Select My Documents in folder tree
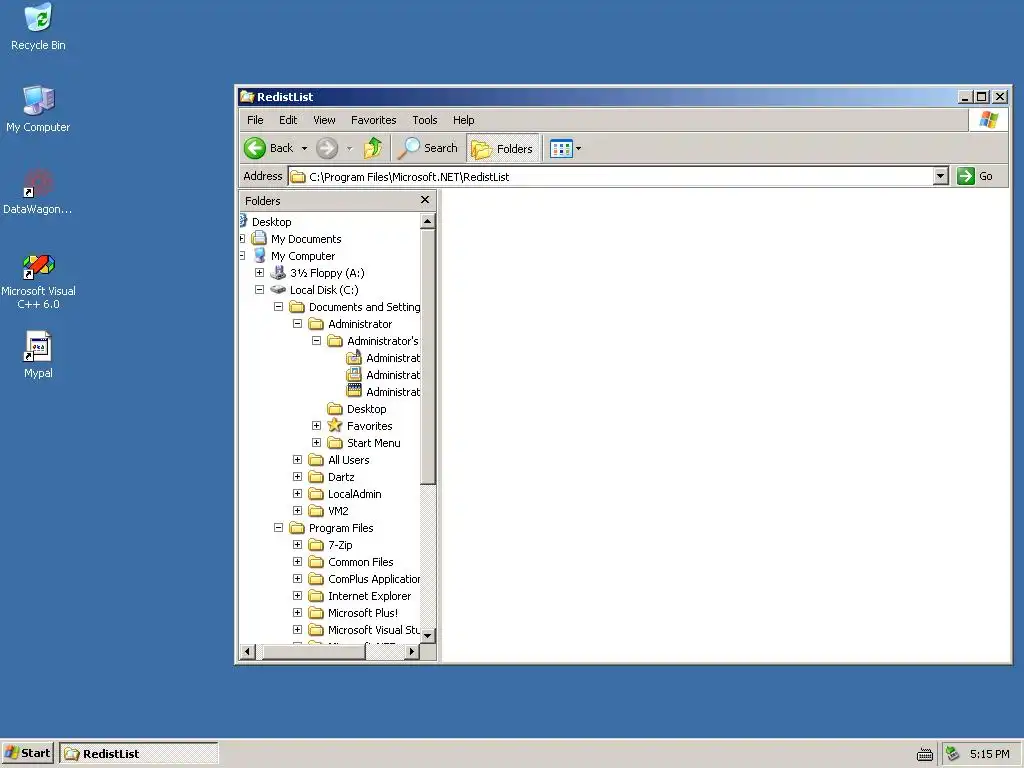The image size is (1024, 768). coord(306,239)
